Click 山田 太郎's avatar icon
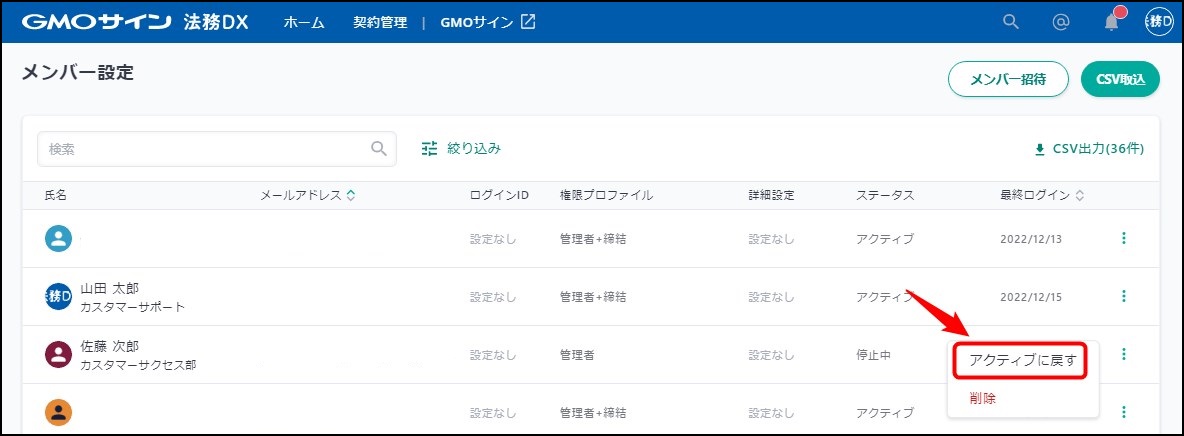Viewport: 1184px width, 436px height. 59,296
